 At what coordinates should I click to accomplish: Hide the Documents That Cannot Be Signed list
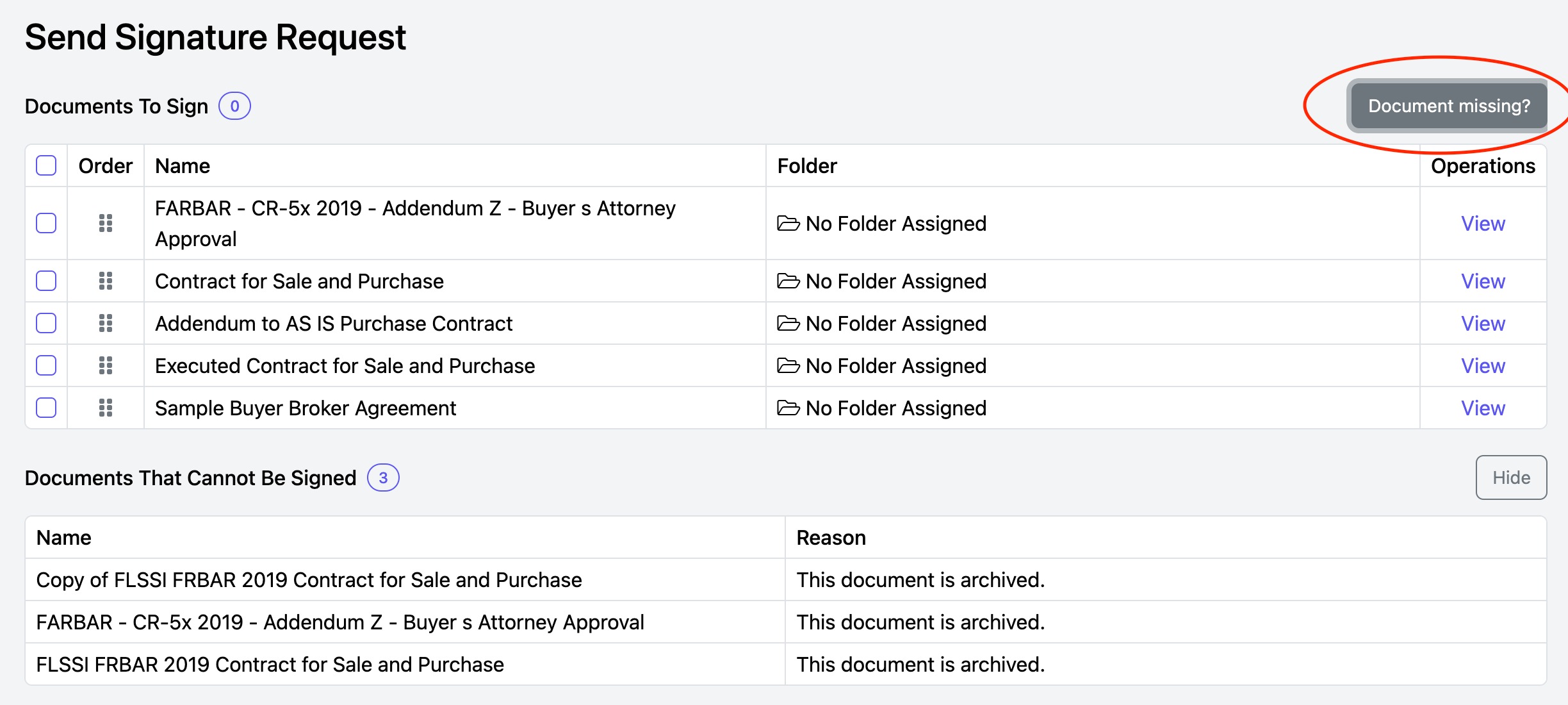pos(1511,477)
